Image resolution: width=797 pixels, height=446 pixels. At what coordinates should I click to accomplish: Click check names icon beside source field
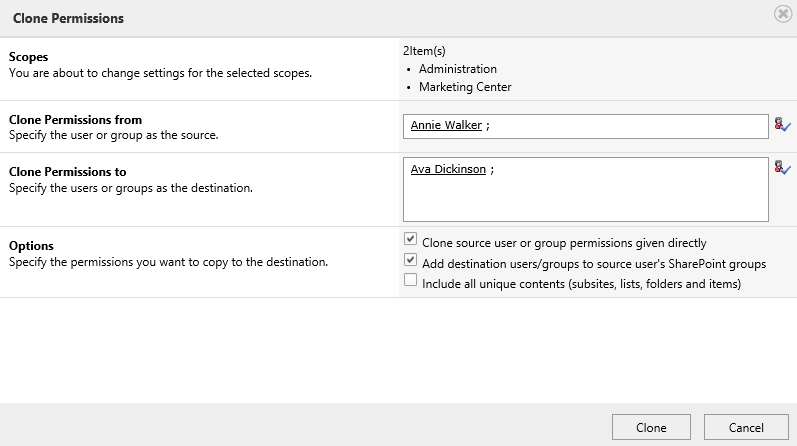(x=782, y=126)
